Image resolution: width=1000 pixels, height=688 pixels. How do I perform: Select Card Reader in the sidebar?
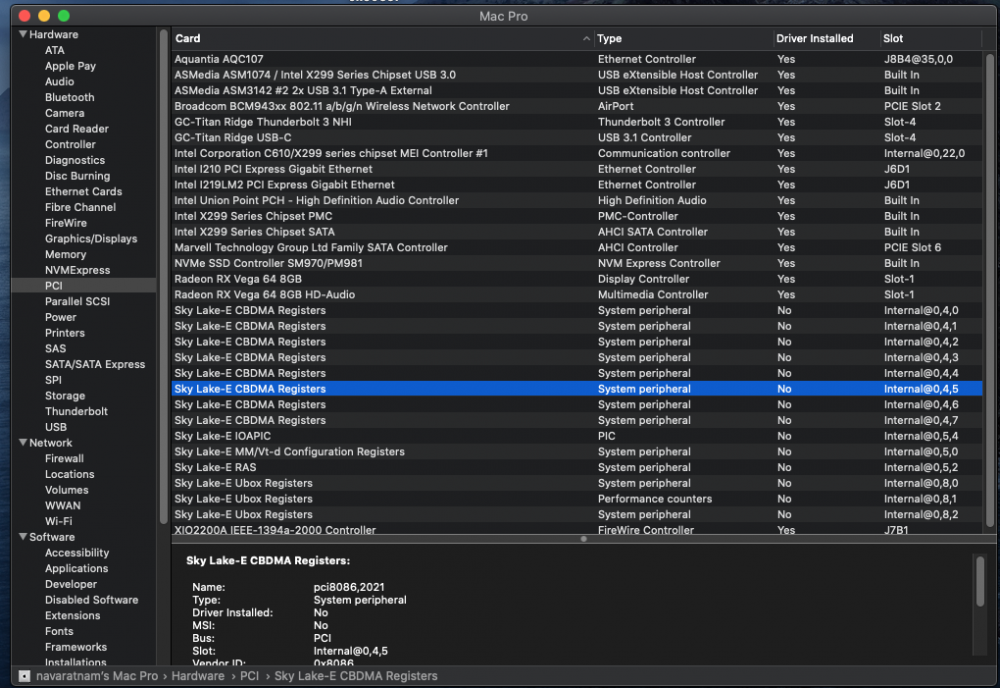pos(77,128)
